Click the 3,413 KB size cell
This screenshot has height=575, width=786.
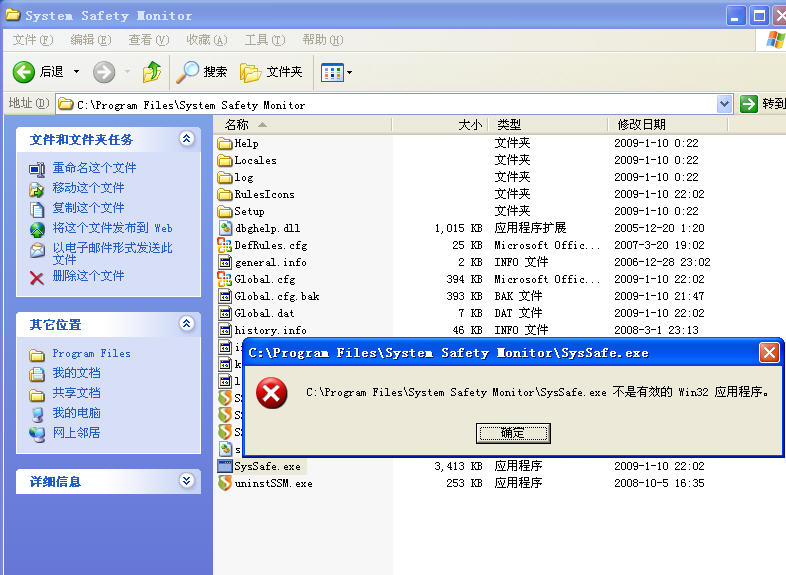coord(458,466)
